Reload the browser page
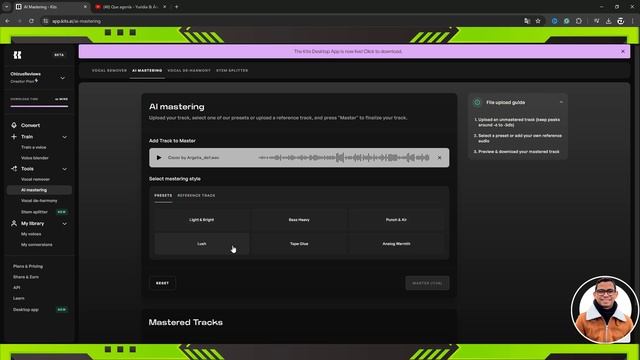Viewport: 640px width, 360px height. pyautogui.click(x=31, y=21)
